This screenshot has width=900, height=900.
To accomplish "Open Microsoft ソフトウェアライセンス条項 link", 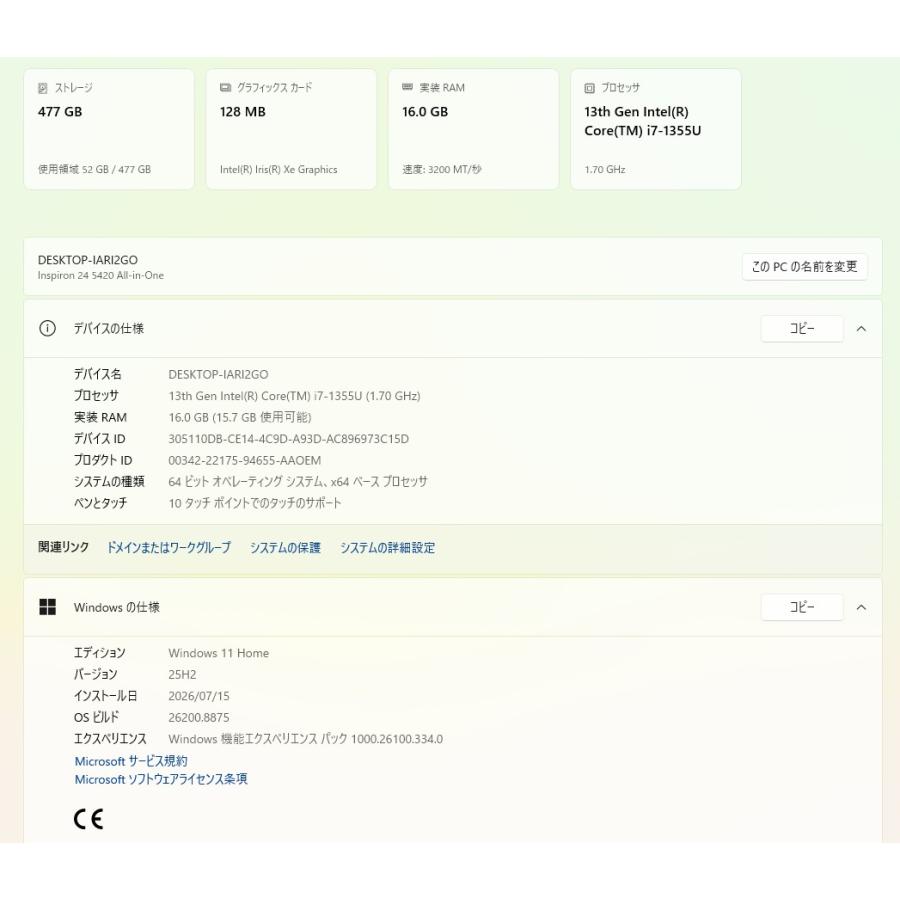I will 161,779.
